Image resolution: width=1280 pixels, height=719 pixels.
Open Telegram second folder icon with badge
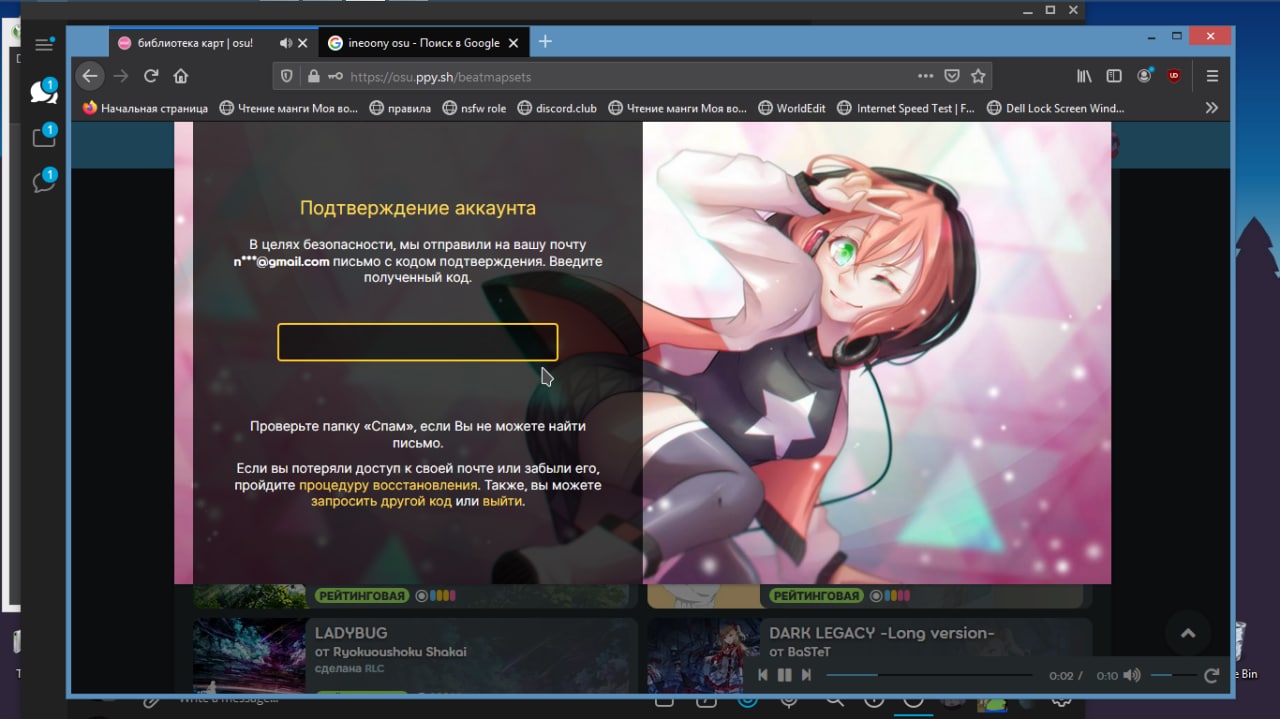click(x=44, y=136)
